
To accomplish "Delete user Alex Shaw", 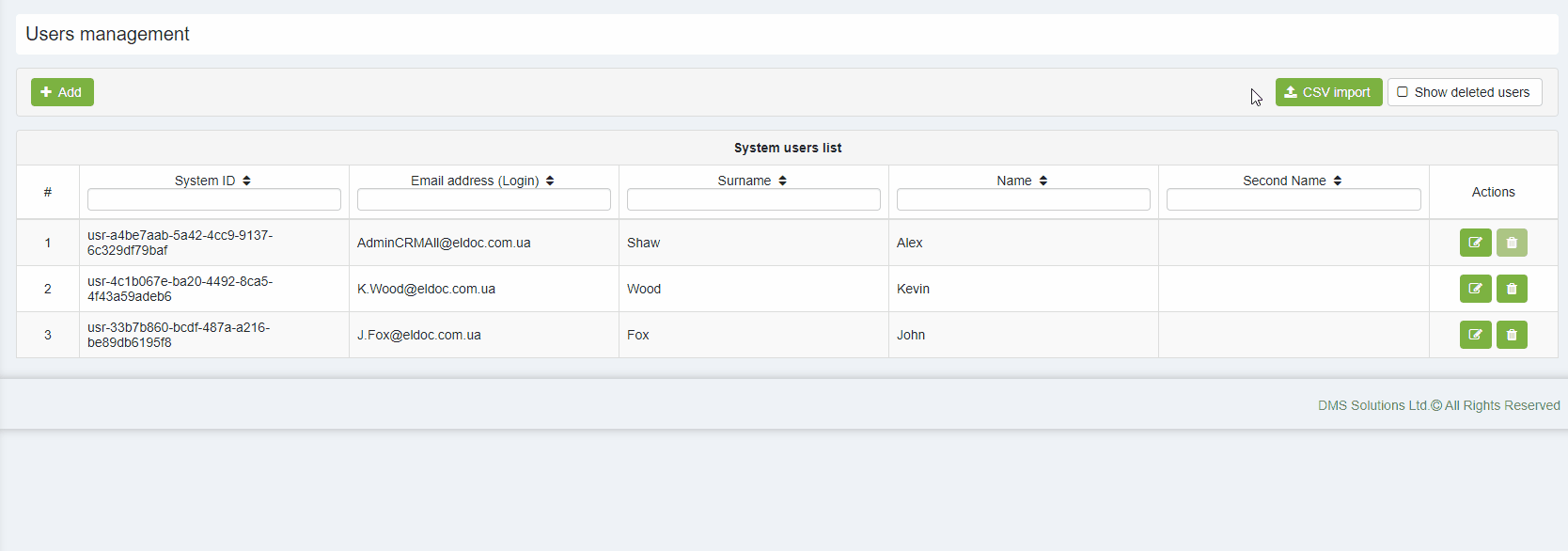I will (x=1512, y=243).
